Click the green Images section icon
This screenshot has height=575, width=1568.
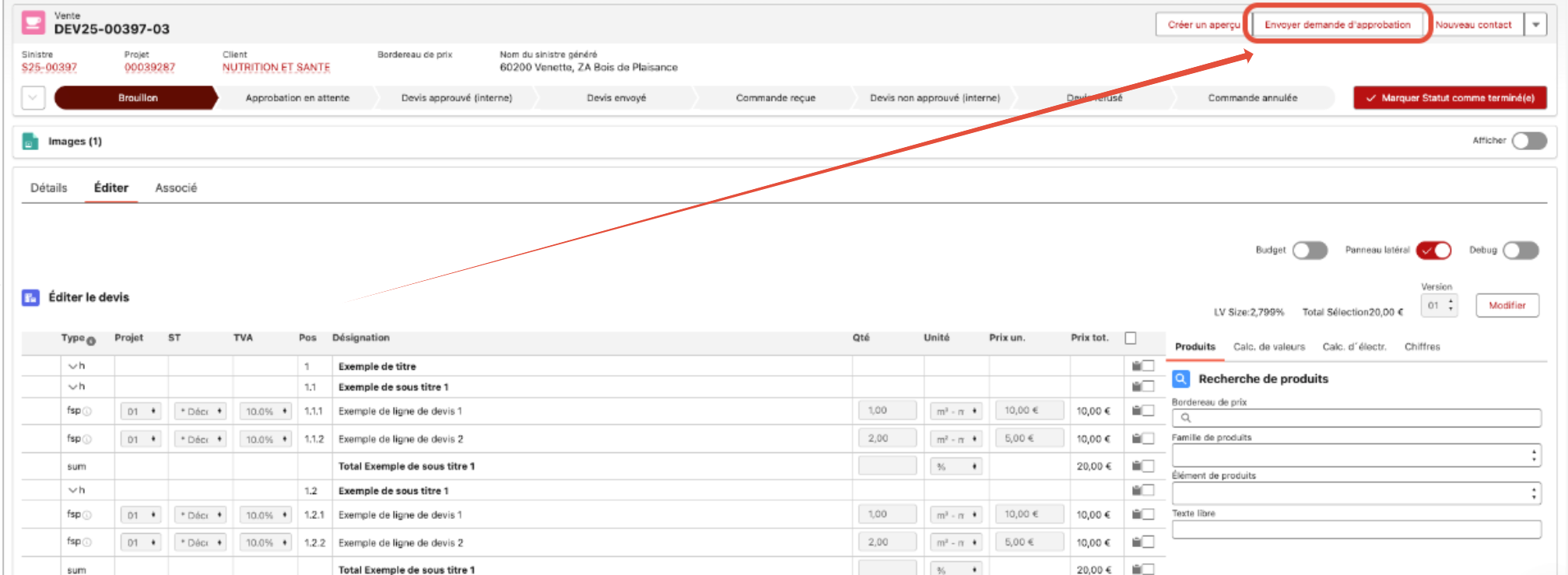[x=30, y=141]
